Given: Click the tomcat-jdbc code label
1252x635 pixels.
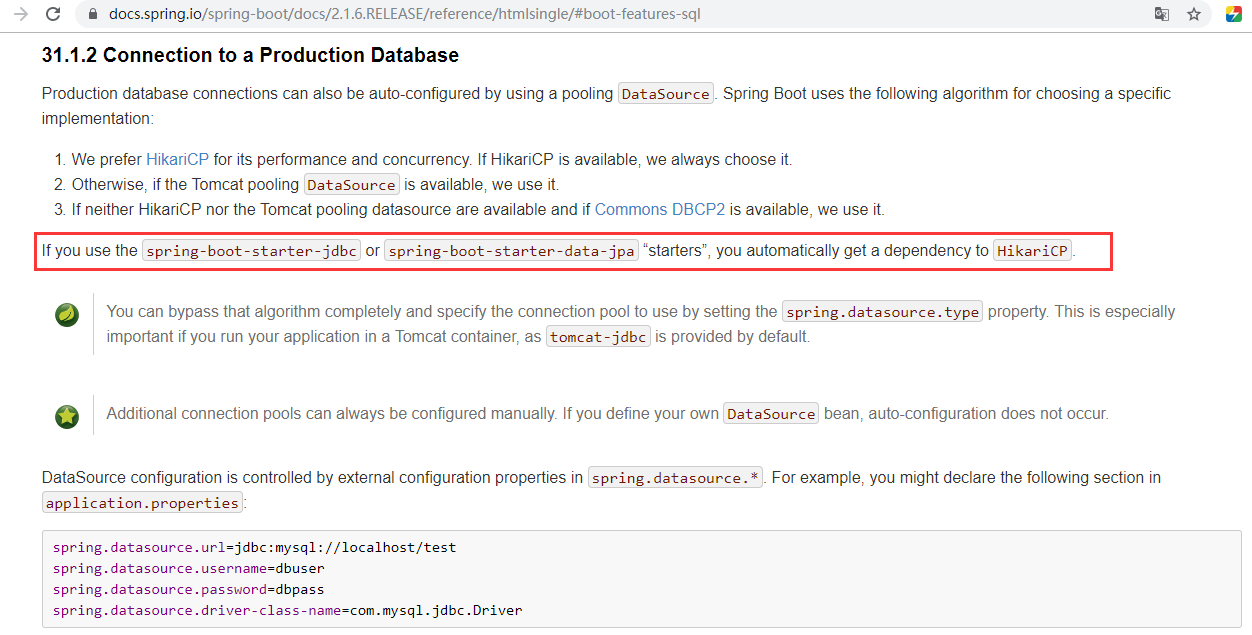Looking at the screenshot, I should pos(598,336).
